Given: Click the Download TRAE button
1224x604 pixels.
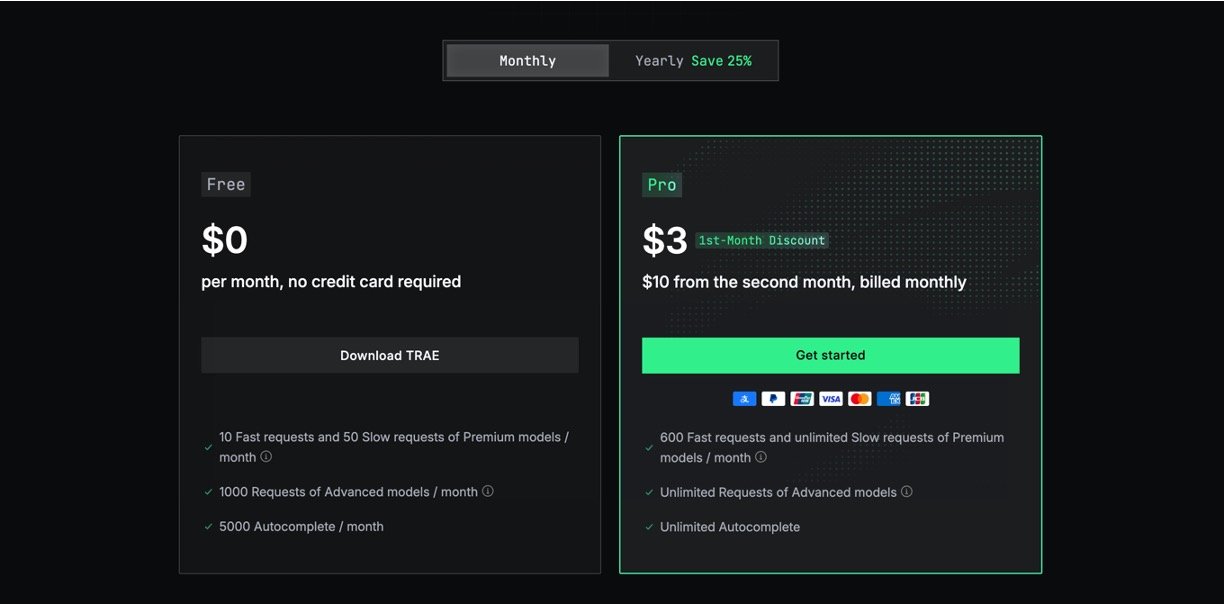Looking at the screenshot, I should coord(389,355).
